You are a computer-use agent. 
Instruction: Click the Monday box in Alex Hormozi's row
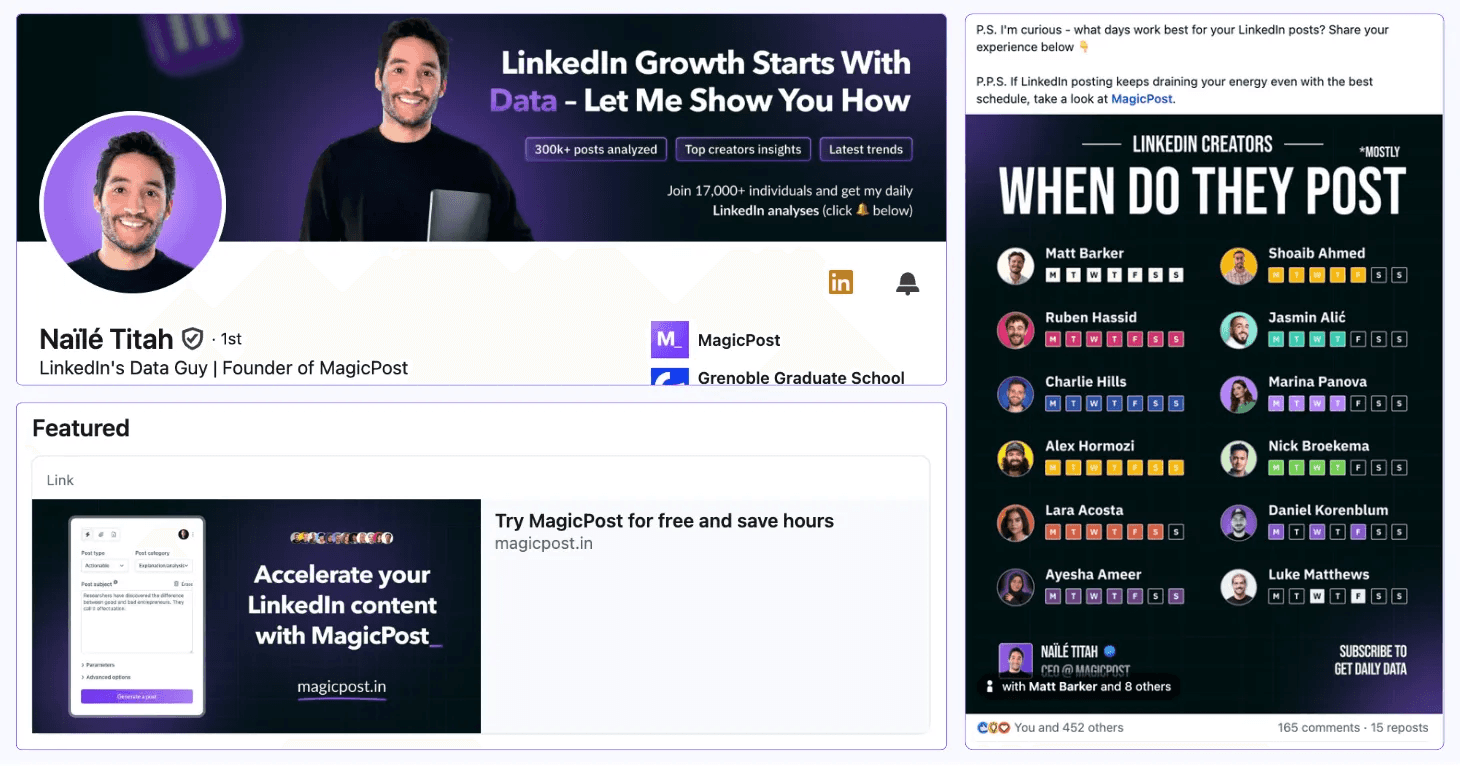(x=1052, y=468)
